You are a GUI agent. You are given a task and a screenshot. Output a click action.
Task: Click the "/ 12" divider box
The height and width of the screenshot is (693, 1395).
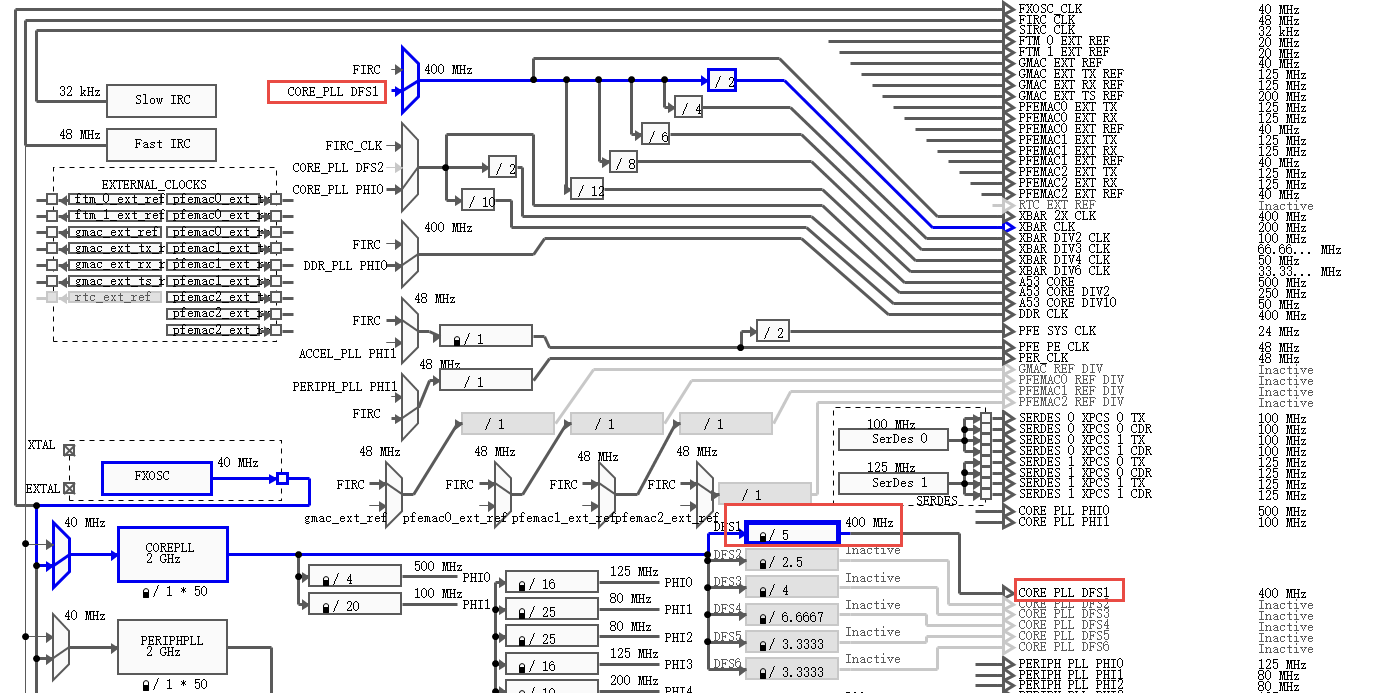click(588, 189)
